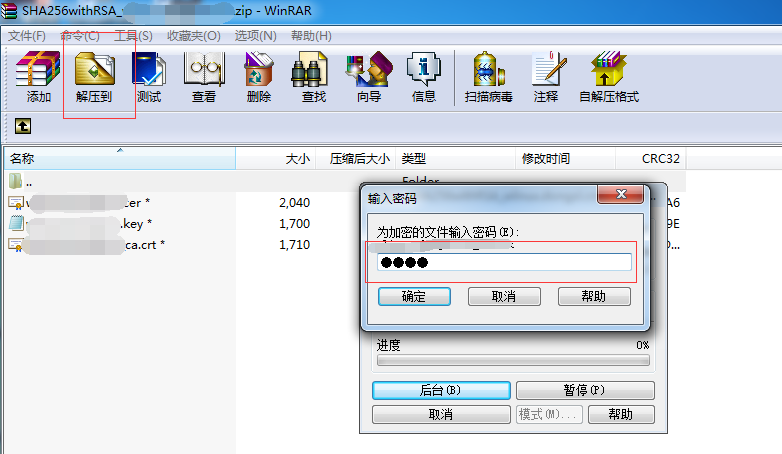Open the Help (帮助) menu
The width and height of the screenshot is (782, 454).
tap(311, 36)
